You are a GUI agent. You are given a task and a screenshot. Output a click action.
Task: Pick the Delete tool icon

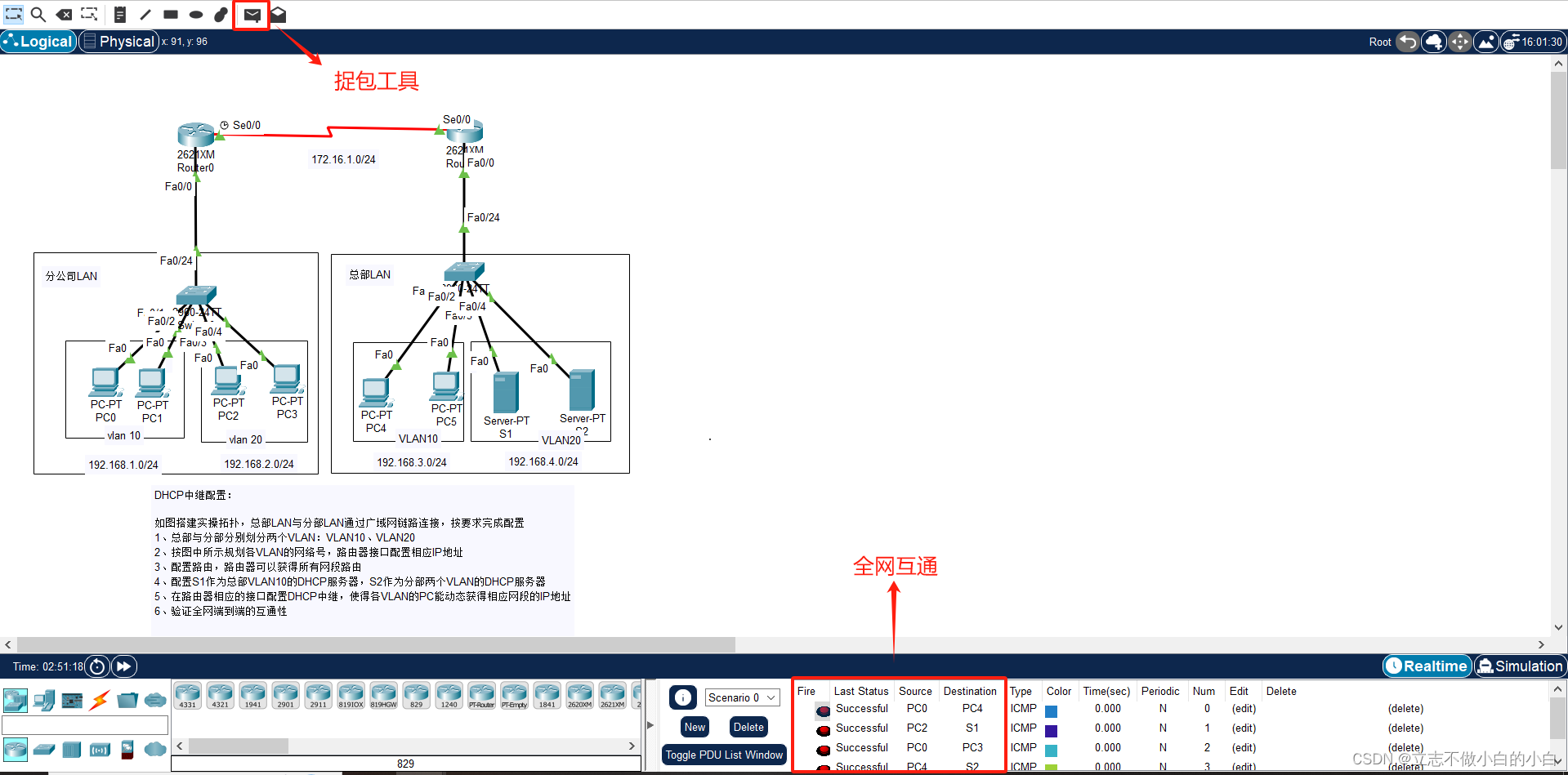(x=64, y=14)
